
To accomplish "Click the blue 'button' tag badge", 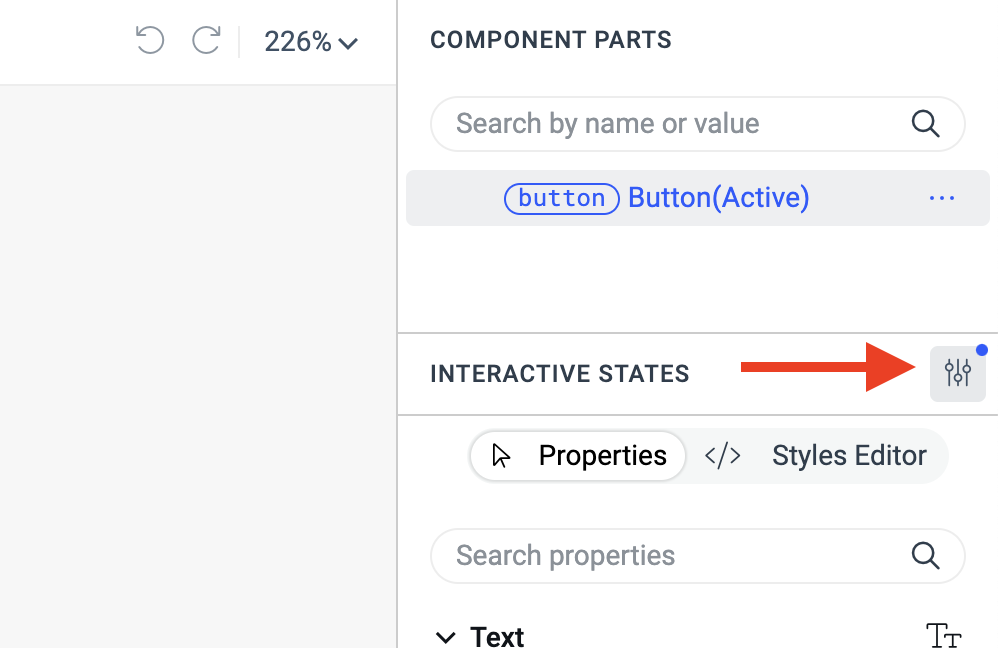I will pyautogui.click(x=561, y=198).
